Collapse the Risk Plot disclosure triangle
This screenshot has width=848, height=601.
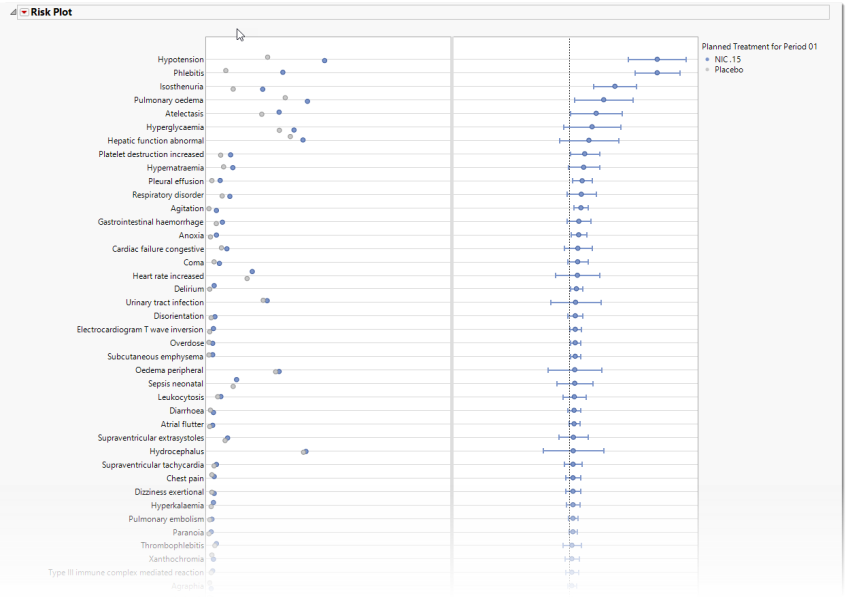pos(13,12)
